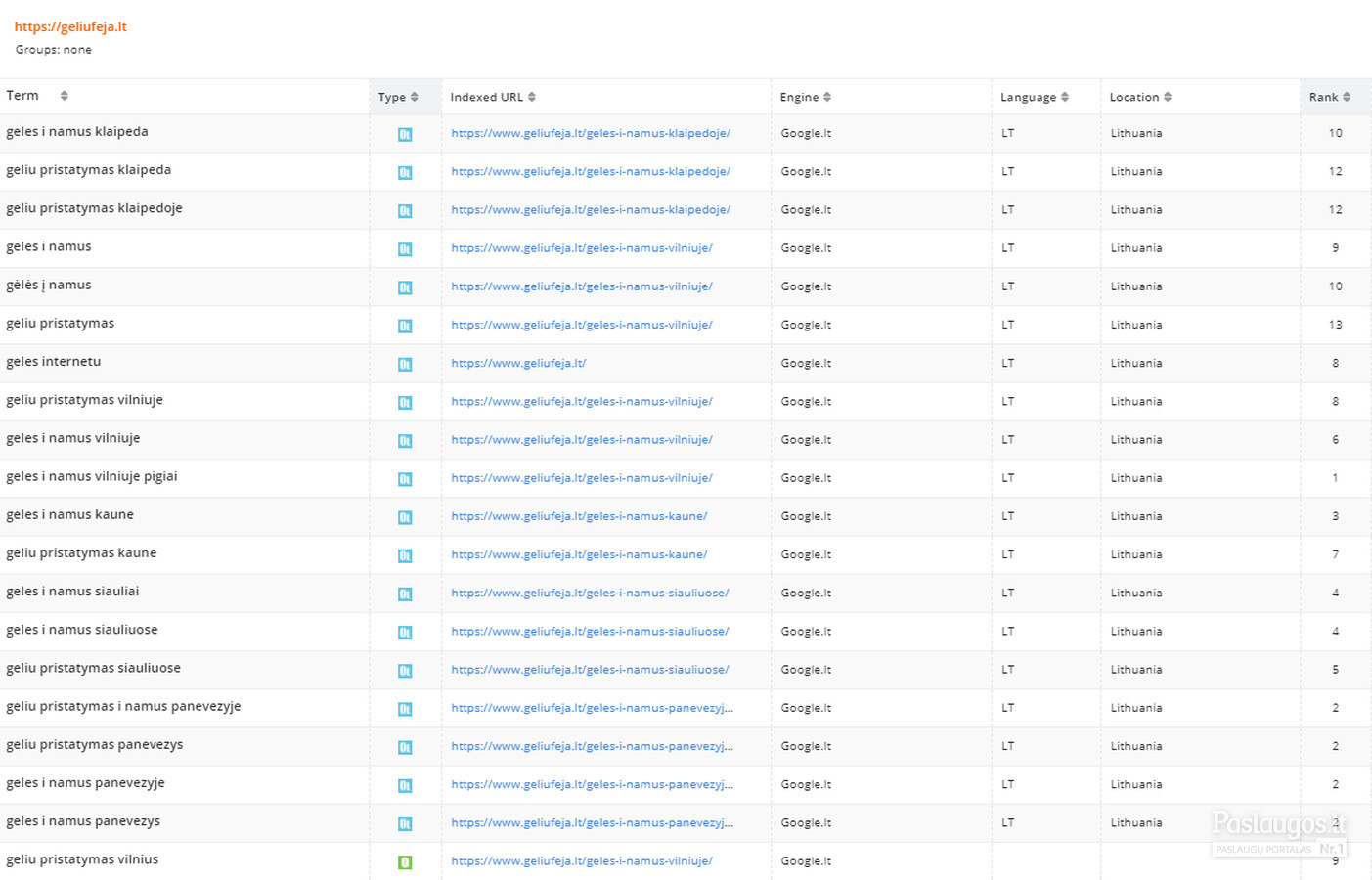Select term 'geles i namus siauliuose'
The image size is (1372, 880).
[x=82, y=630]
